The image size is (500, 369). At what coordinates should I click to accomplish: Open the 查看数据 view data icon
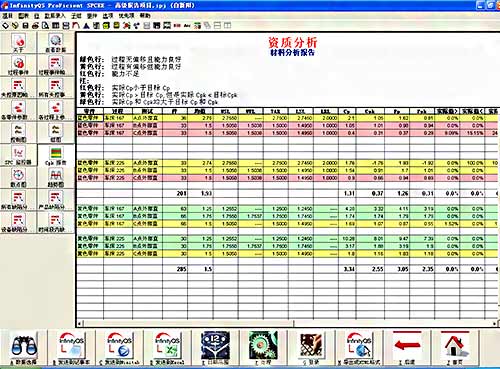[x=56, y=43]
